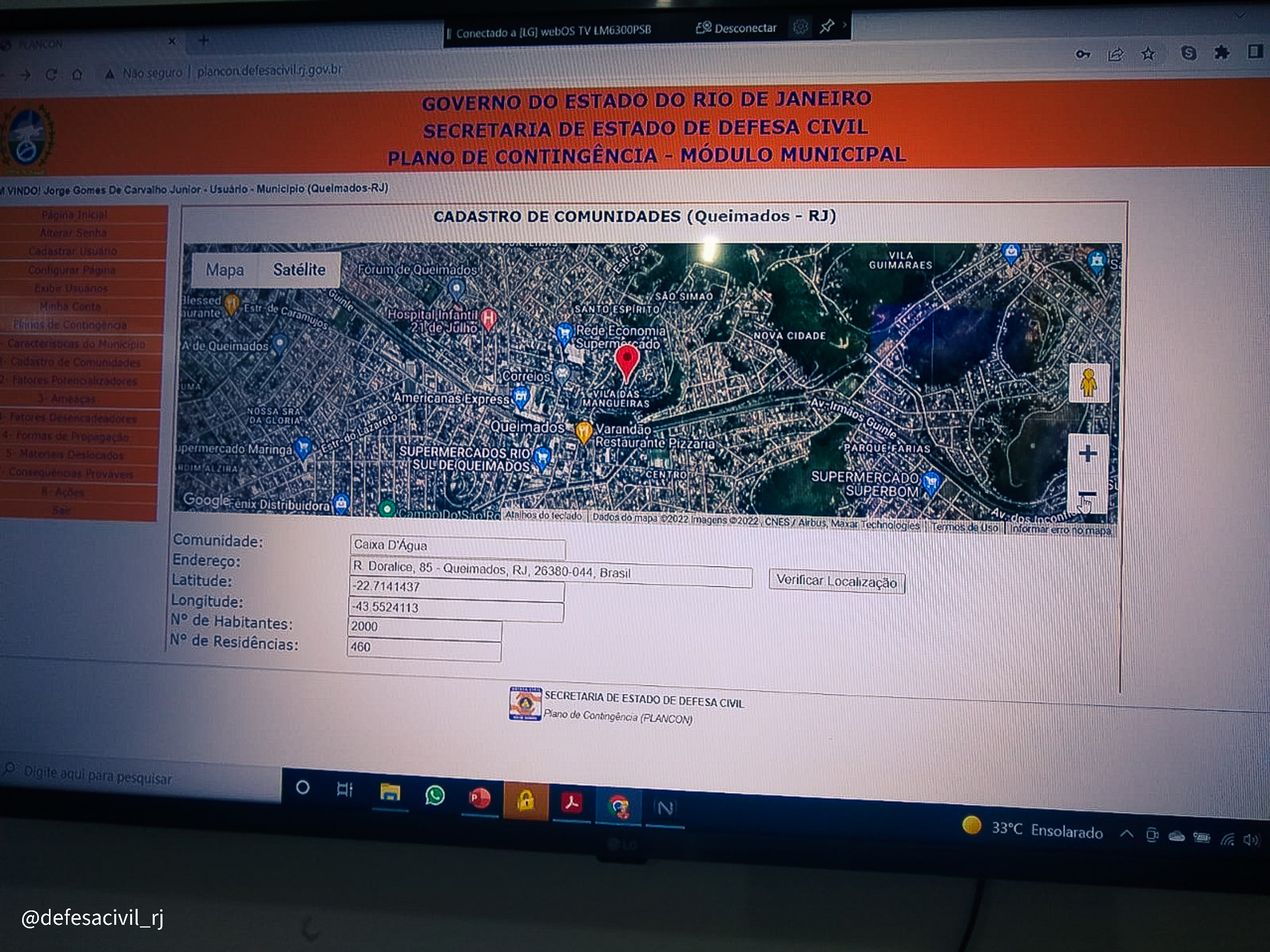Open Cadastro de Comunidades menu item
This screenshot has height=952, width=1270.
[75, 362]
